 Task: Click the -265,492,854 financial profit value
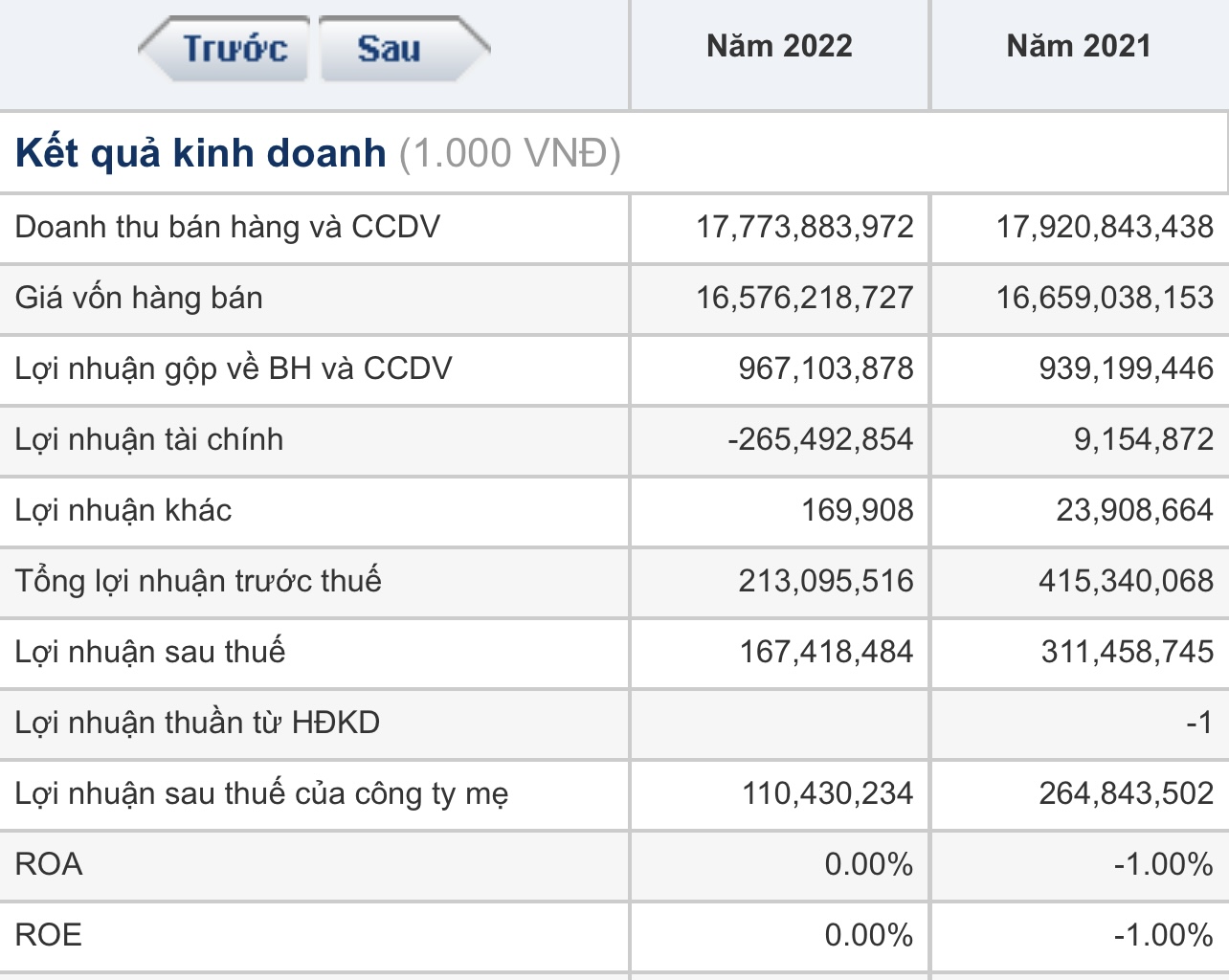(x=820, y=439)
